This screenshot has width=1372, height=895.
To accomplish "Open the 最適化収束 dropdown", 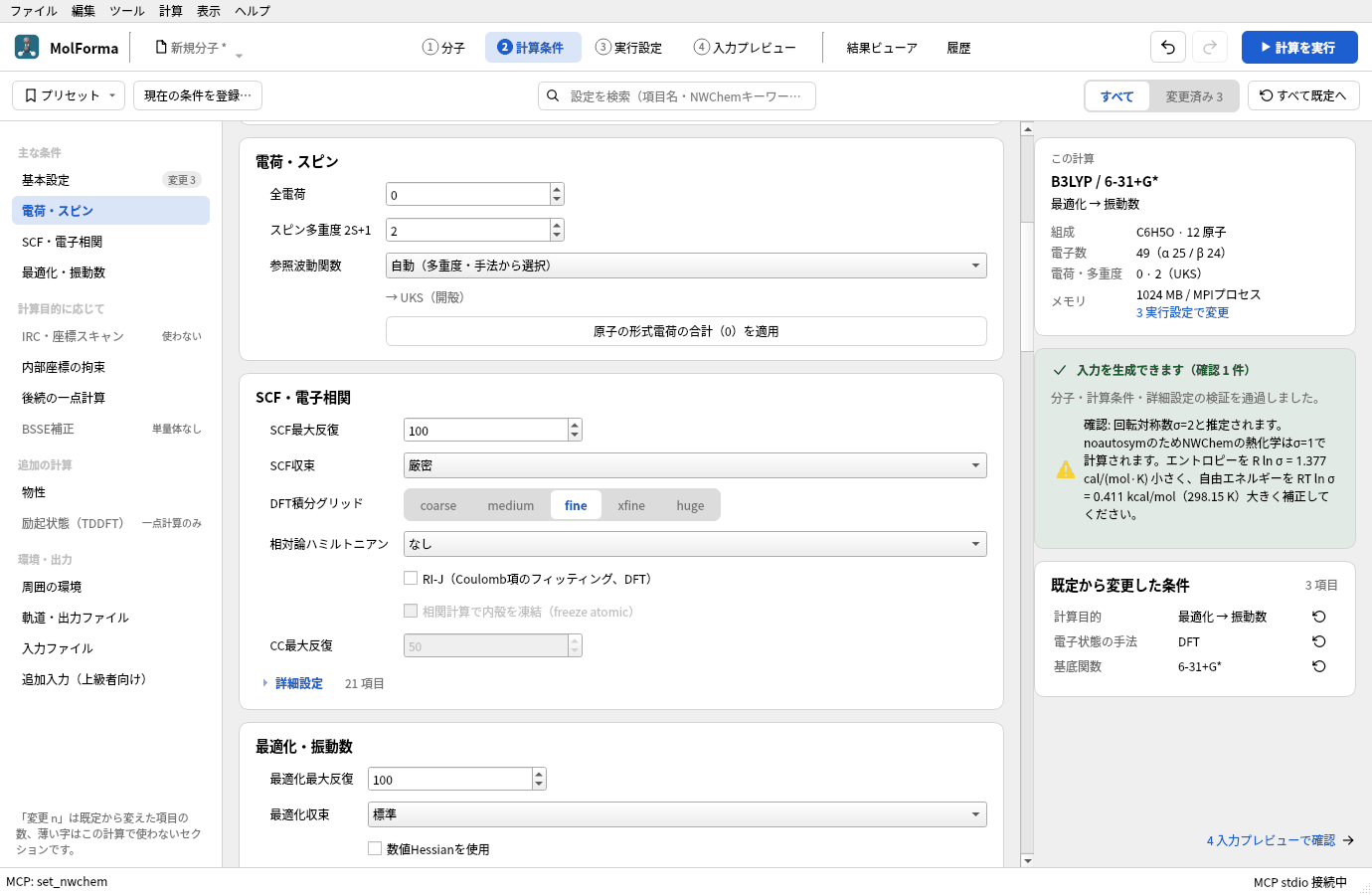I will (677, 814).
